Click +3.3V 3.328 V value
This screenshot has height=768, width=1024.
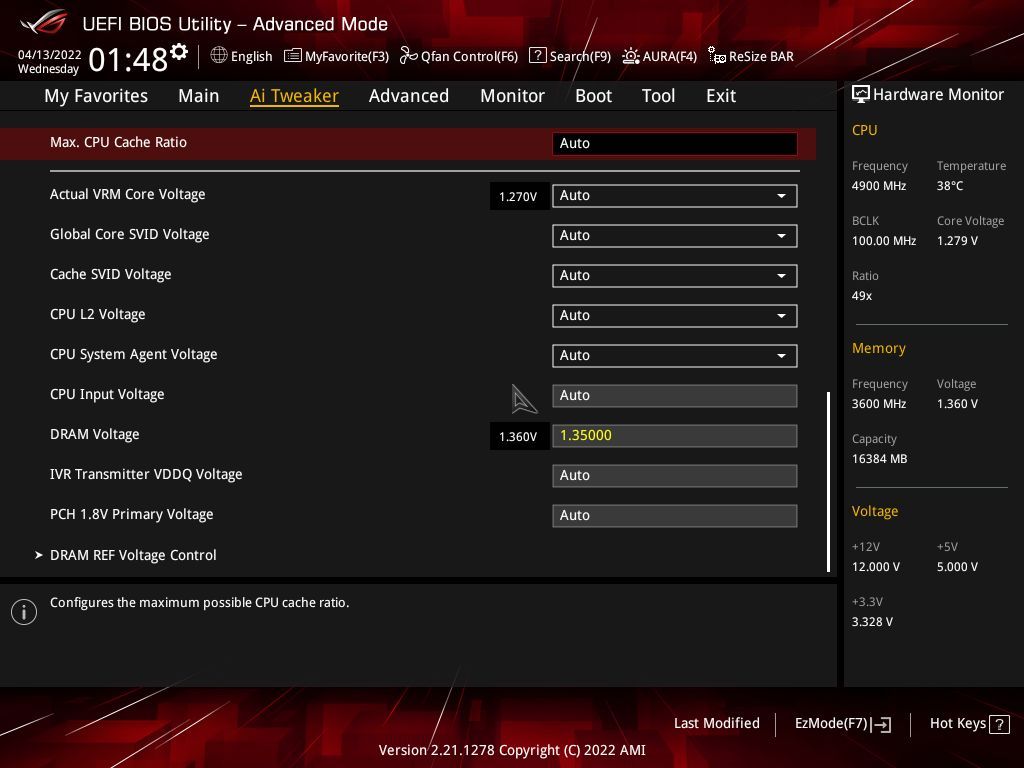point(872,622)
